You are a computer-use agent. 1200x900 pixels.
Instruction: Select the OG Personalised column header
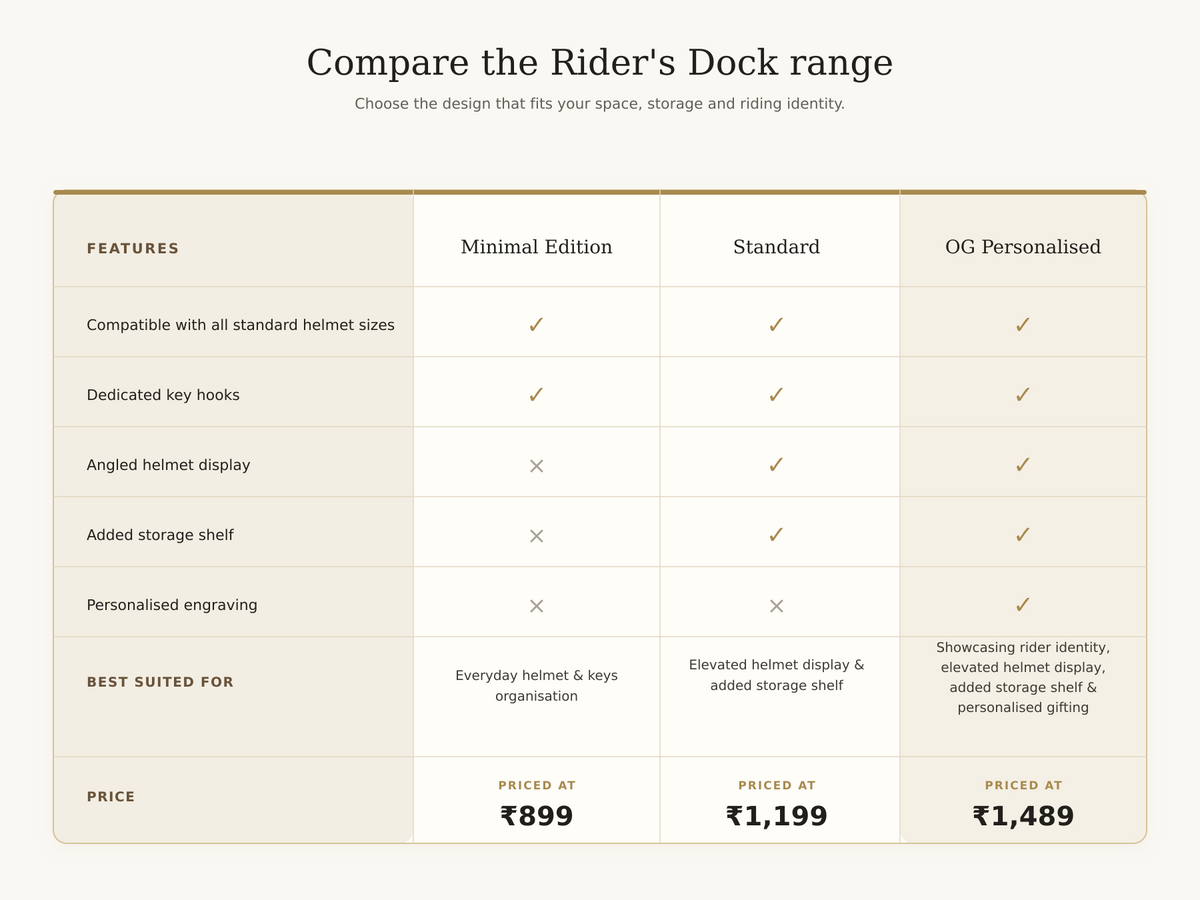[1023, 247]
